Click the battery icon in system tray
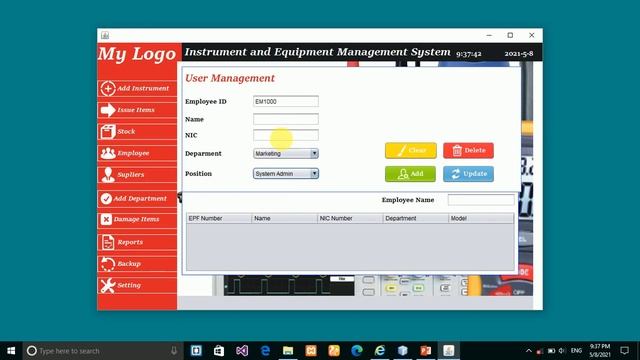640x360 pixels. [551, 351]
